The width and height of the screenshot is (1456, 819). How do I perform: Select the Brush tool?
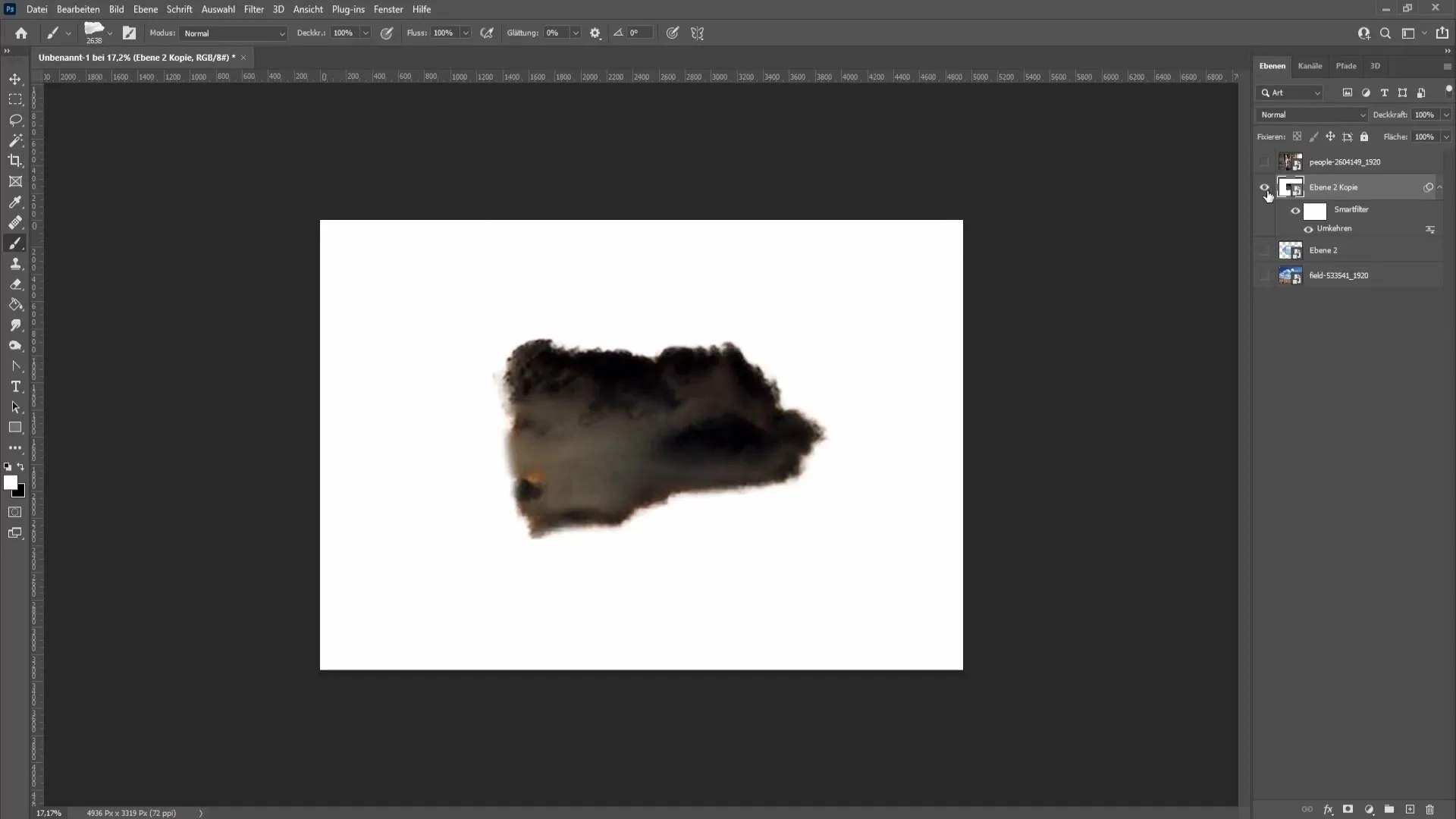[x=15, y=243]
